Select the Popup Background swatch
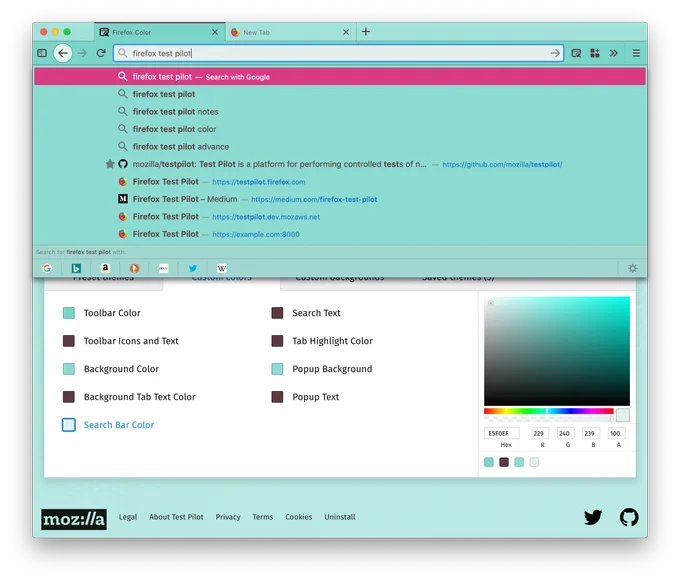This screenshot has height=581, width=680. [277, 369]
